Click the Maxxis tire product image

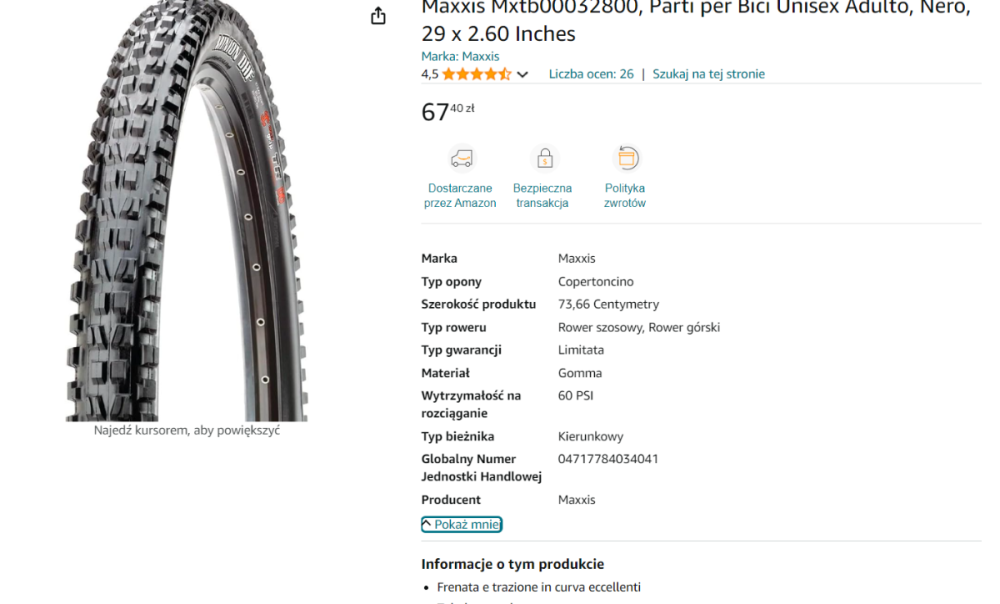187,210
